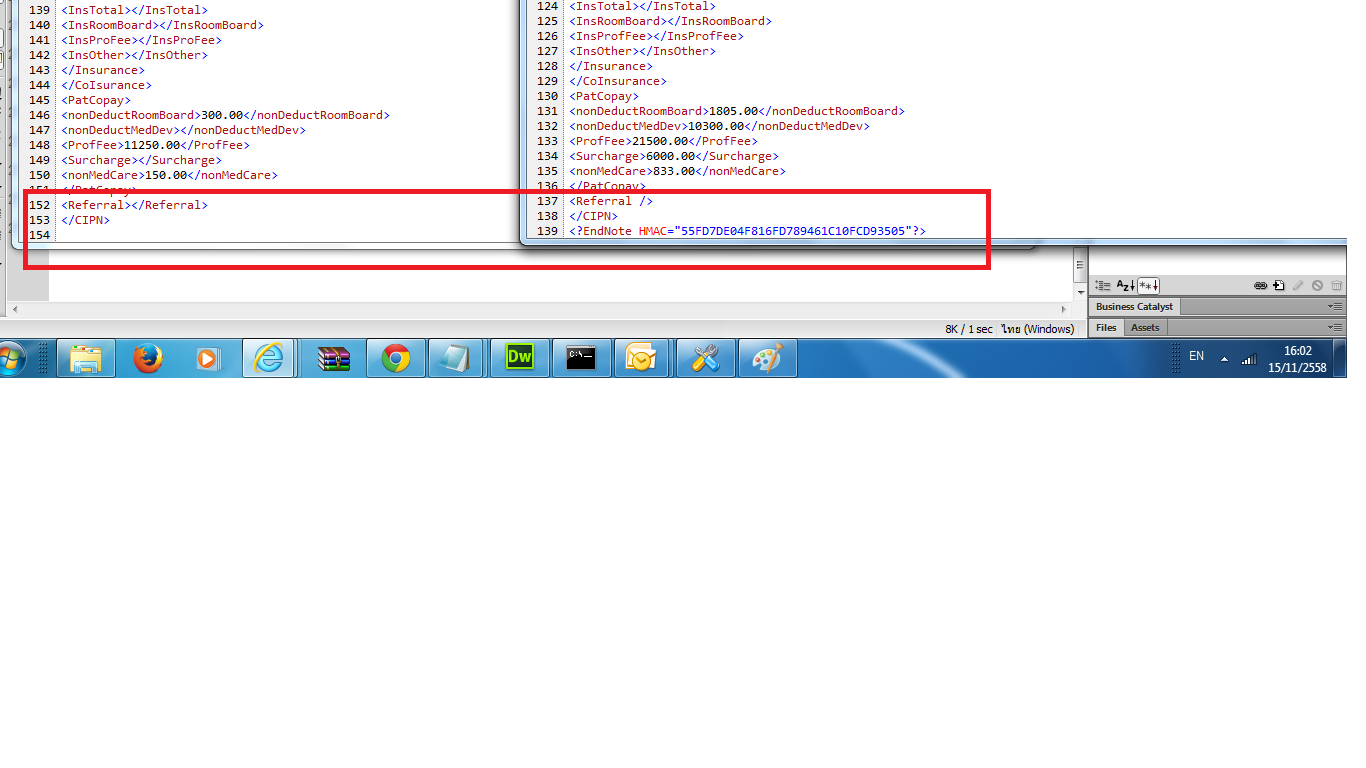This screenshot has height=768, width=1366.
Task: Open the network signal tray icon
Action: point(1248,359)
